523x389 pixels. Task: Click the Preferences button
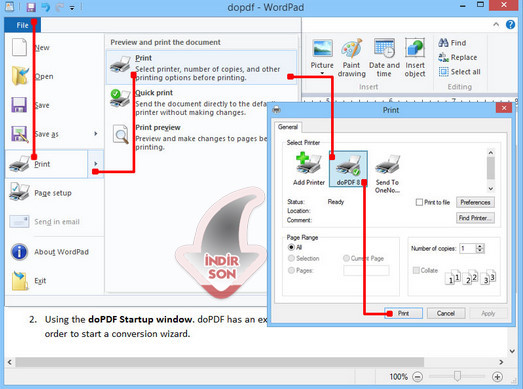475,202
